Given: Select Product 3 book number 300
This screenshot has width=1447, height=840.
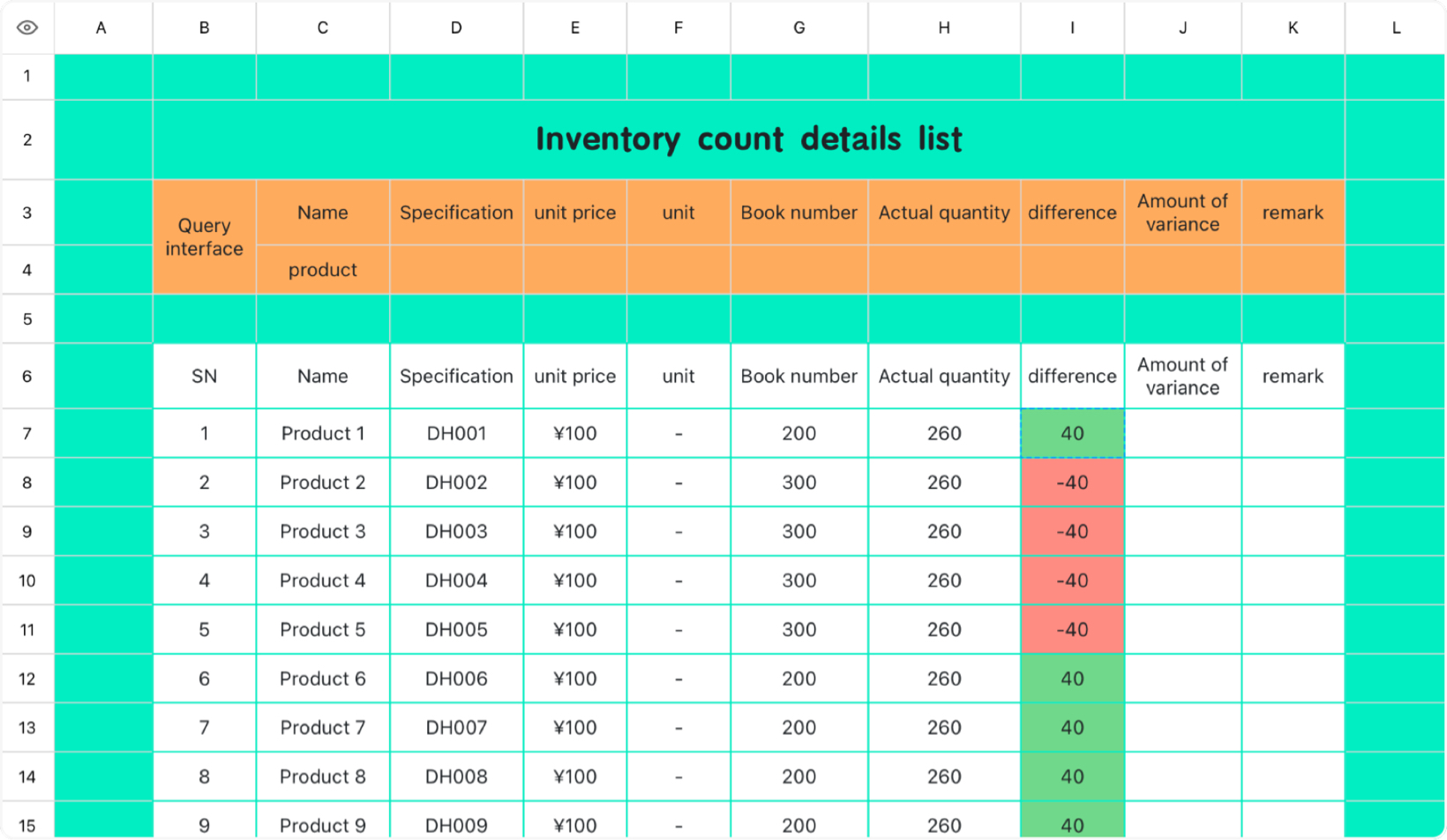Looking at the screenshot, I should [799, 531].
